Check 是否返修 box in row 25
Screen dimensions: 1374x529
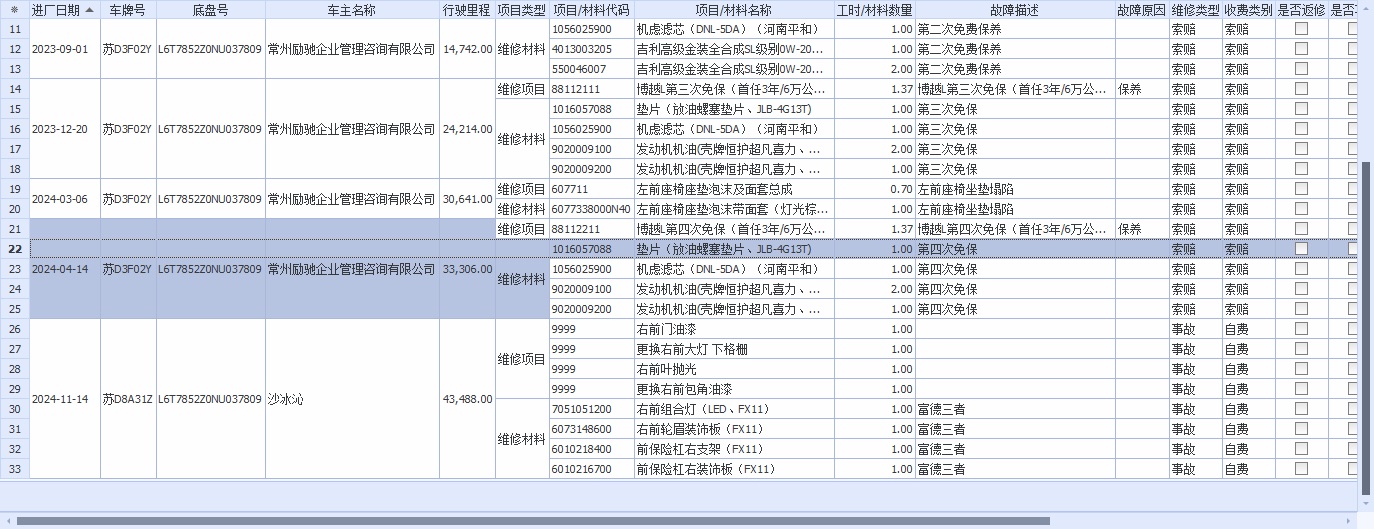(1302, 309)
